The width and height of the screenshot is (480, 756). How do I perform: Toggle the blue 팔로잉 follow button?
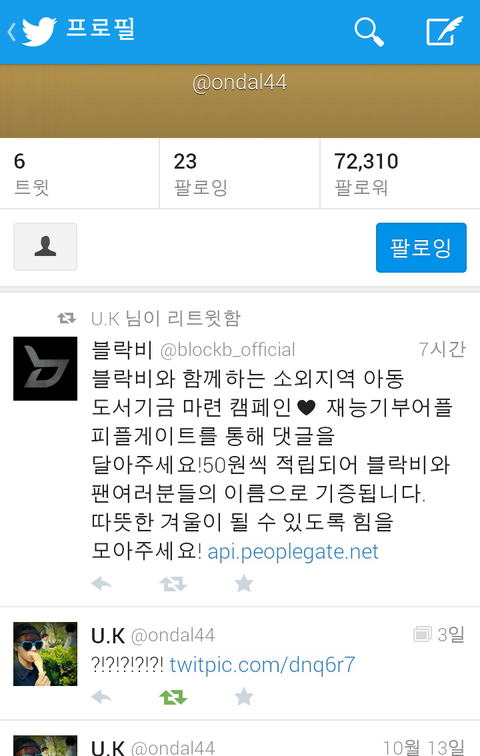421,247
